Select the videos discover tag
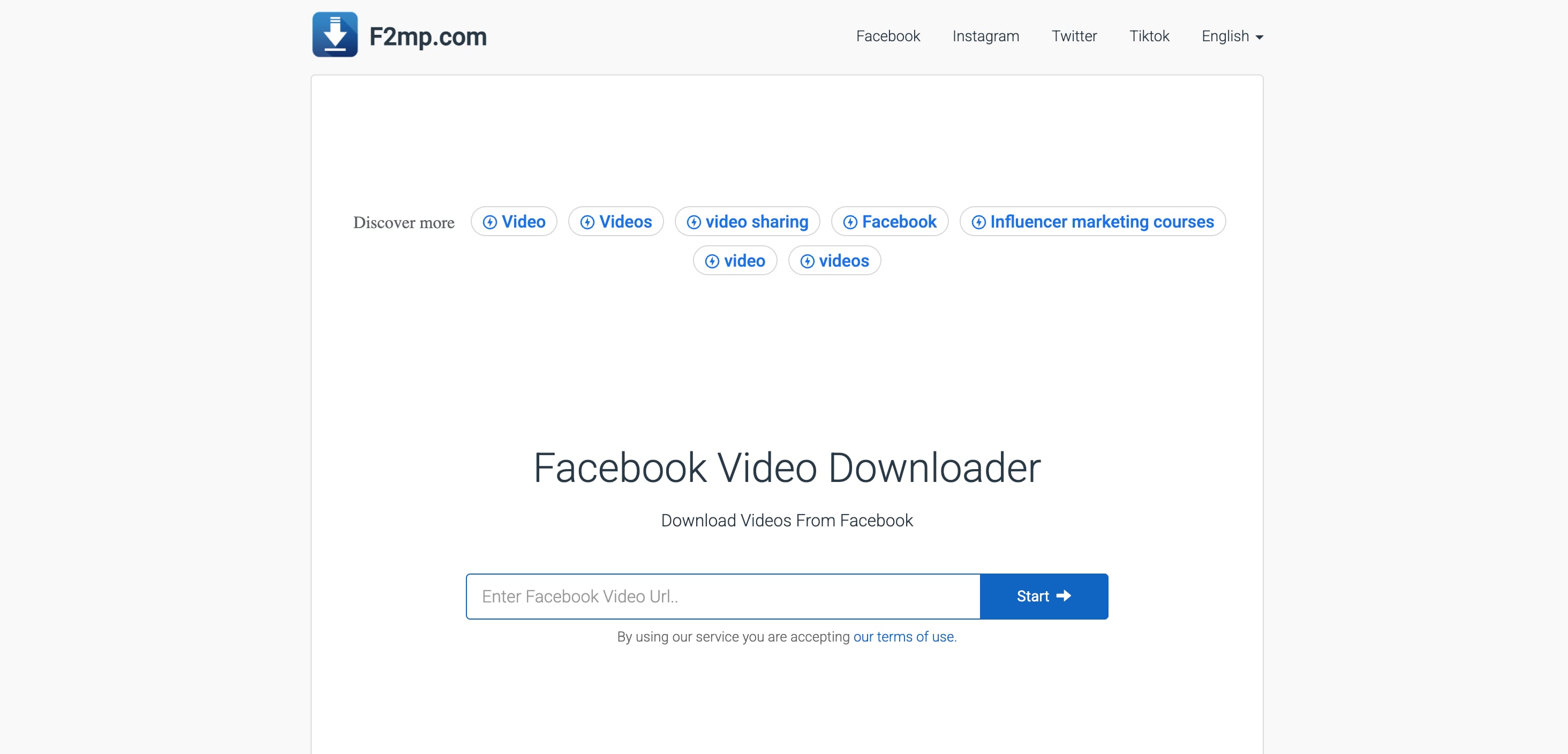This screenshot has width=1568, height=754. click(834, 260)
